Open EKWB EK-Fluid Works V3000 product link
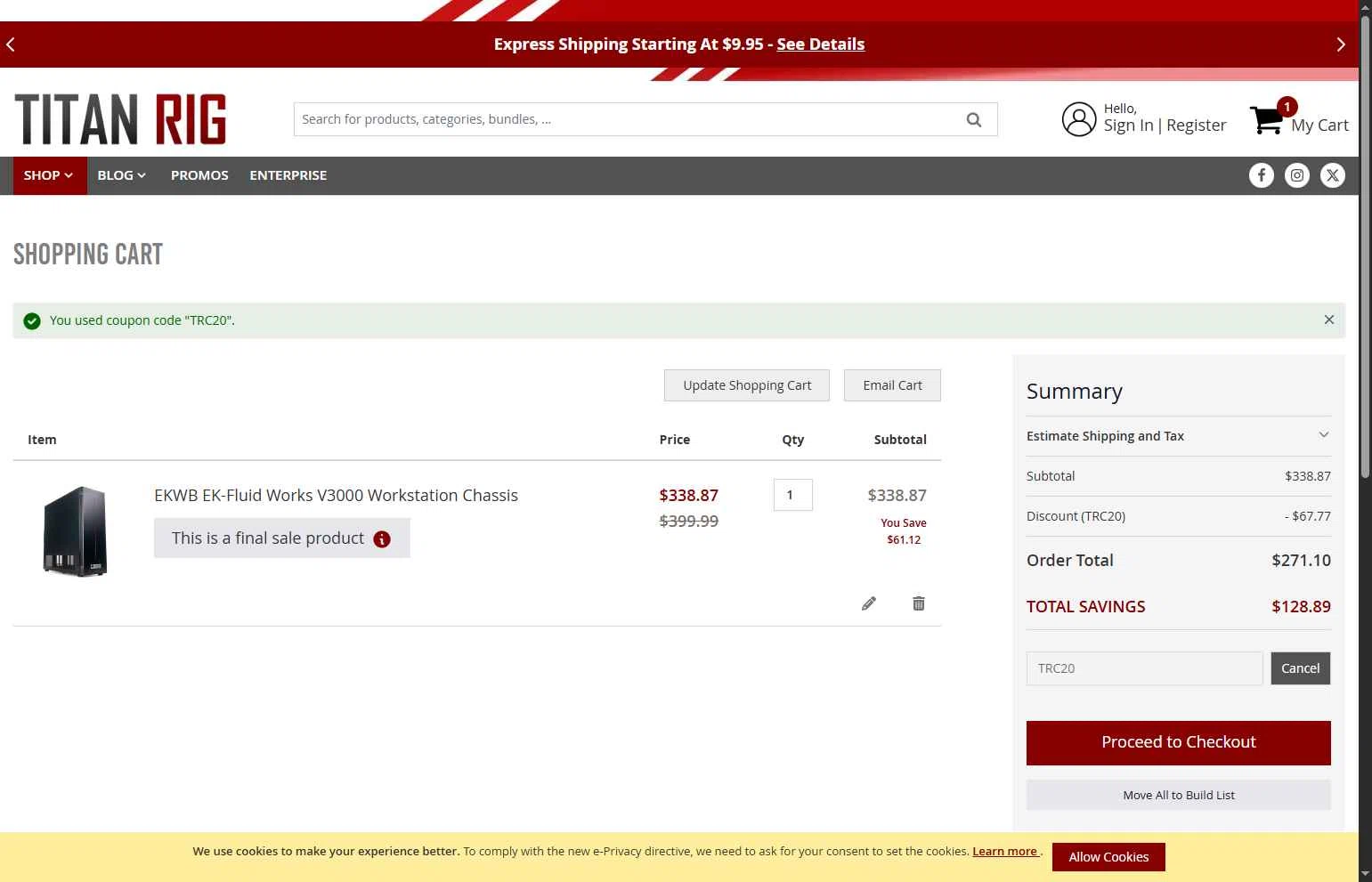Screen dimensions: 1372x882 tap(336, 496)
